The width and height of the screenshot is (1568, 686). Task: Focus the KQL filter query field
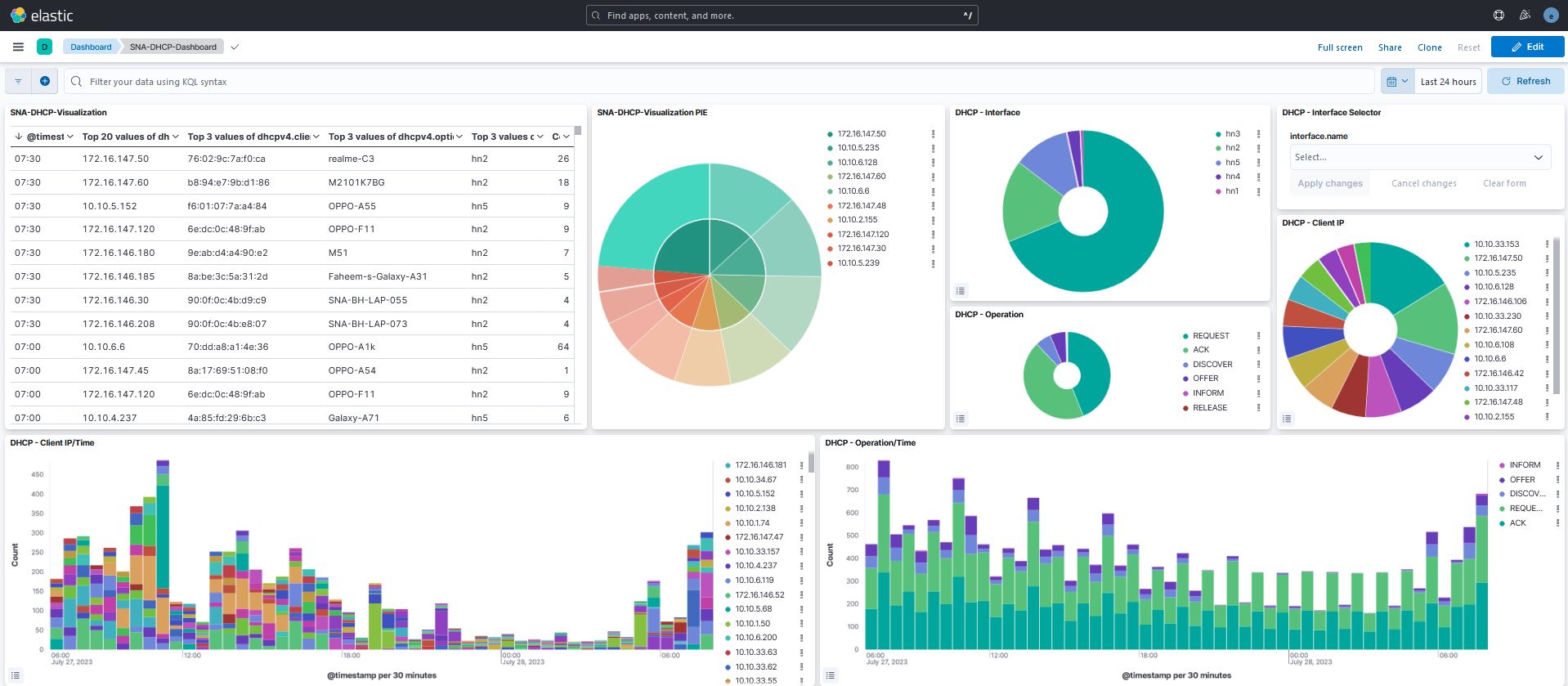click(719, 81)
